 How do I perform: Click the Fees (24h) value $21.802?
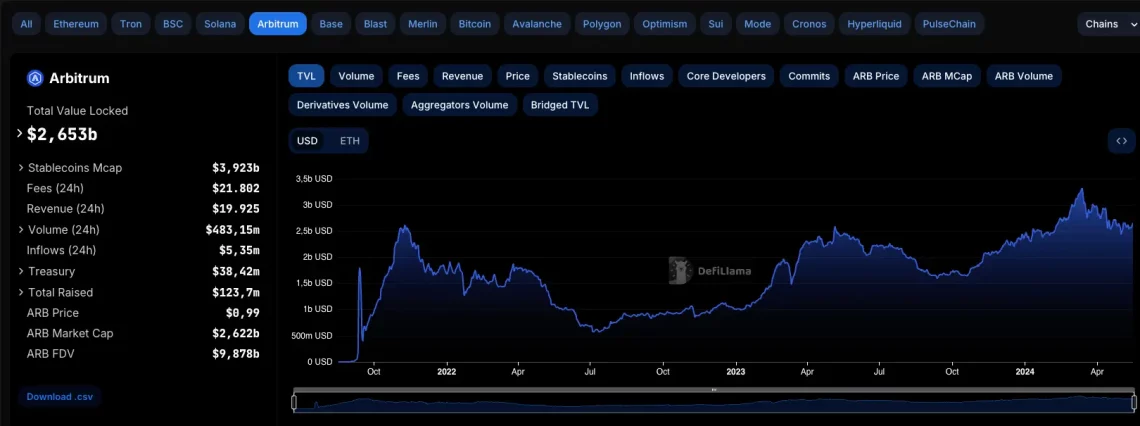coord(236,188)
